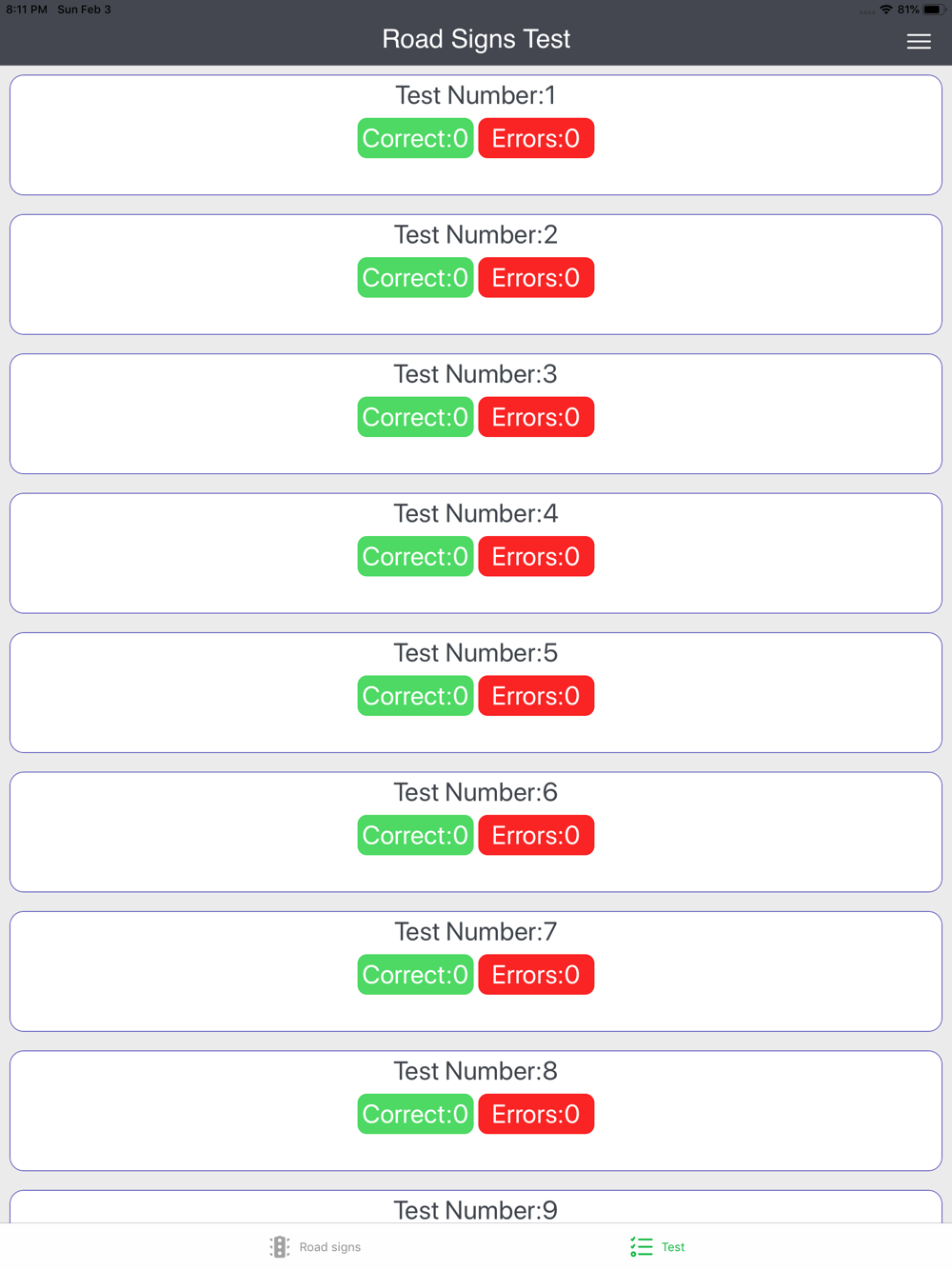This screenshot has height=1270, width=952.
Task: Open the hamburger menu icon
Action: click(x=918, y=41)
